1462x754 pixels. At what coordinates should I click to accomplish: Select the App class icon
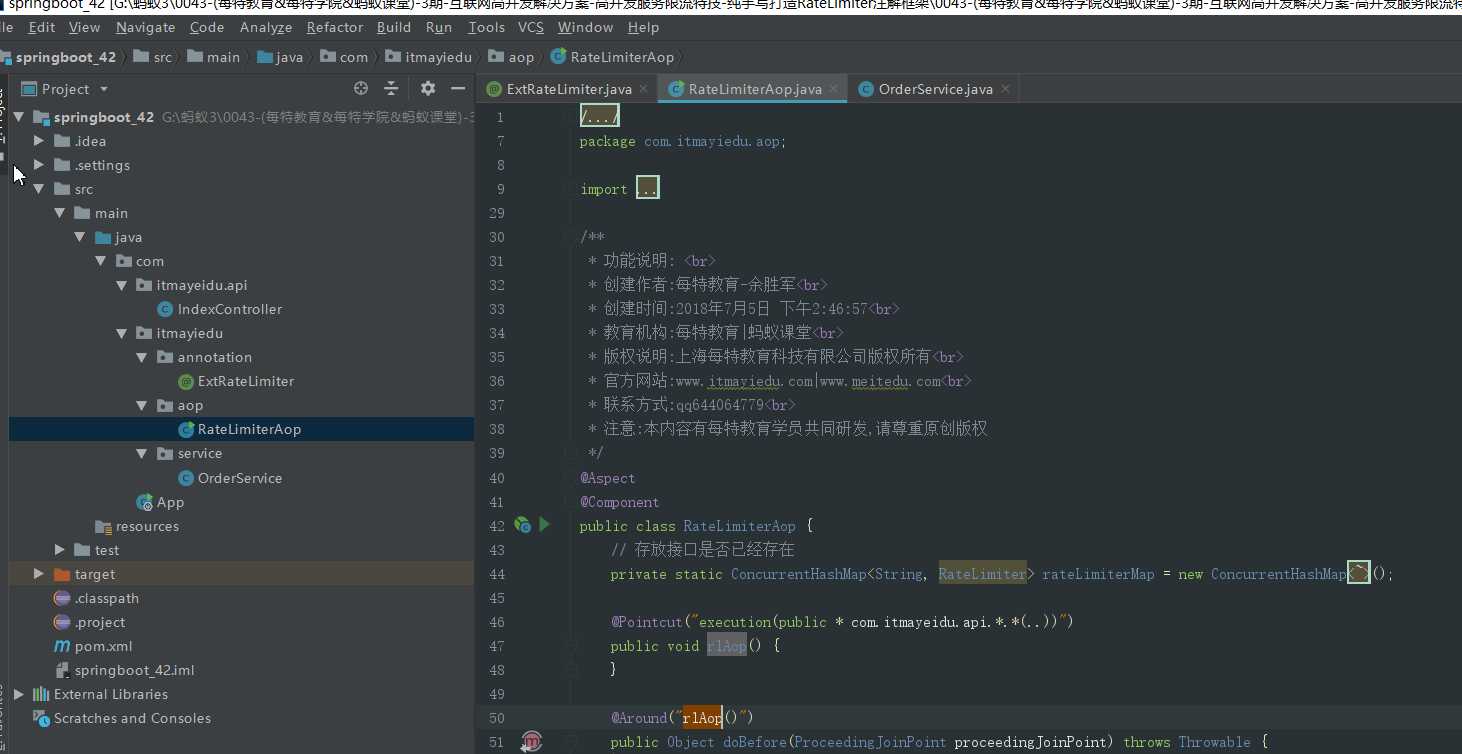145,502
